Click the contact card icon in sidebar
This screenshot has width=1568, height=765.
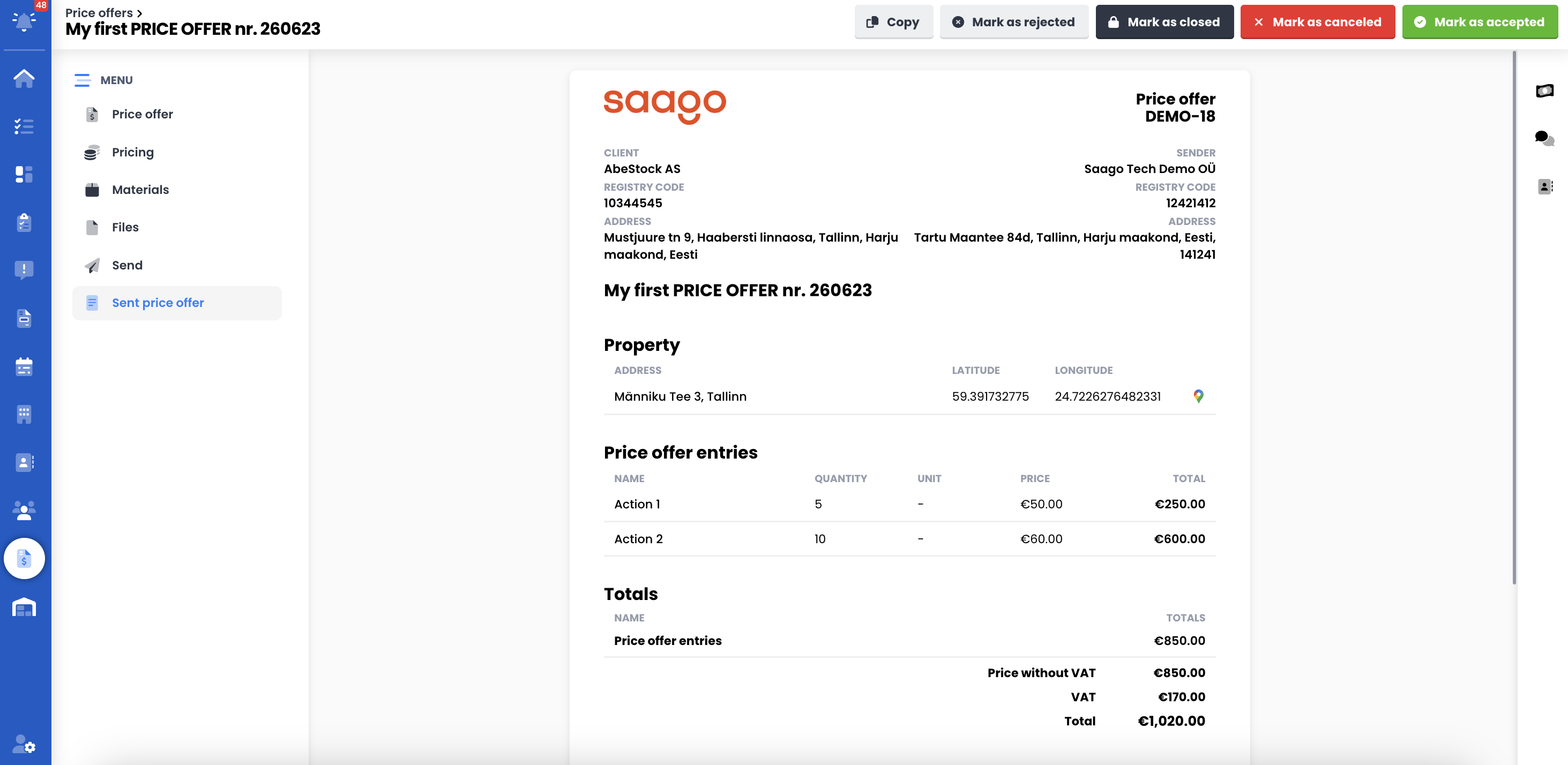[24, 462]
